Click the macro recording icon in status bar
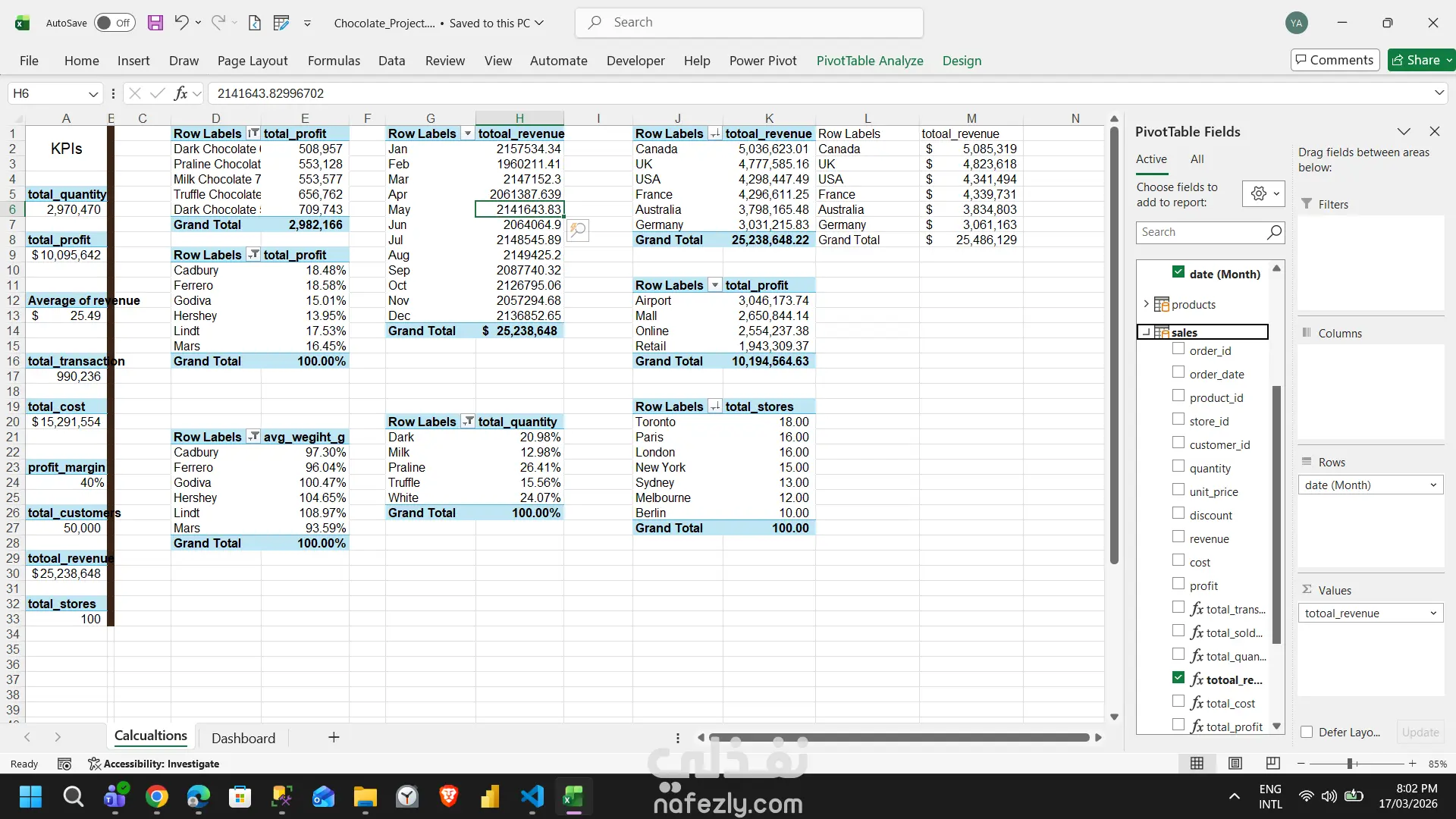 pos(64,764)
